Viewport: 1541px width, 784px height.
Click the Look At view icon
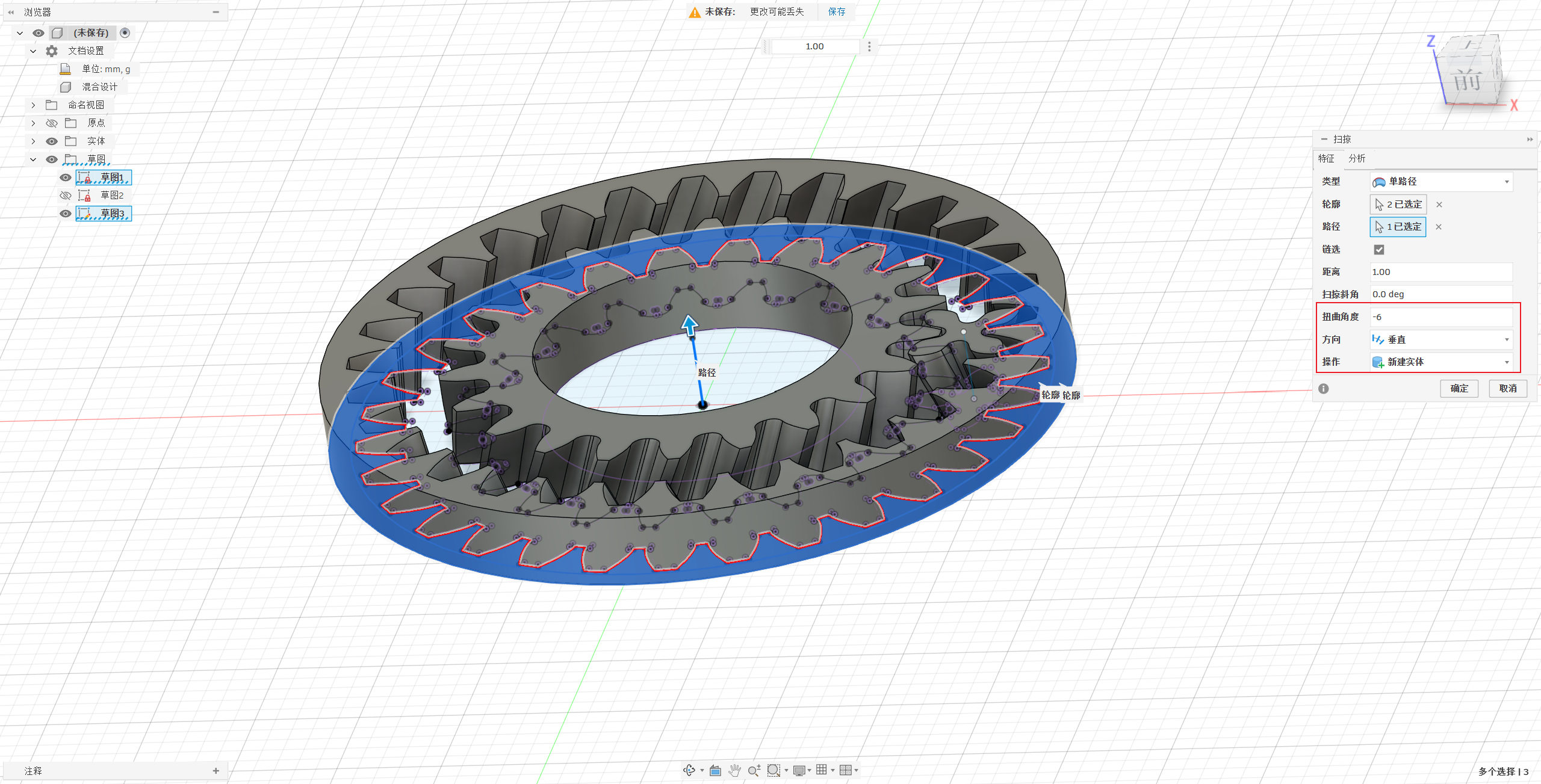pyautogui.click(x=715, y=770)
